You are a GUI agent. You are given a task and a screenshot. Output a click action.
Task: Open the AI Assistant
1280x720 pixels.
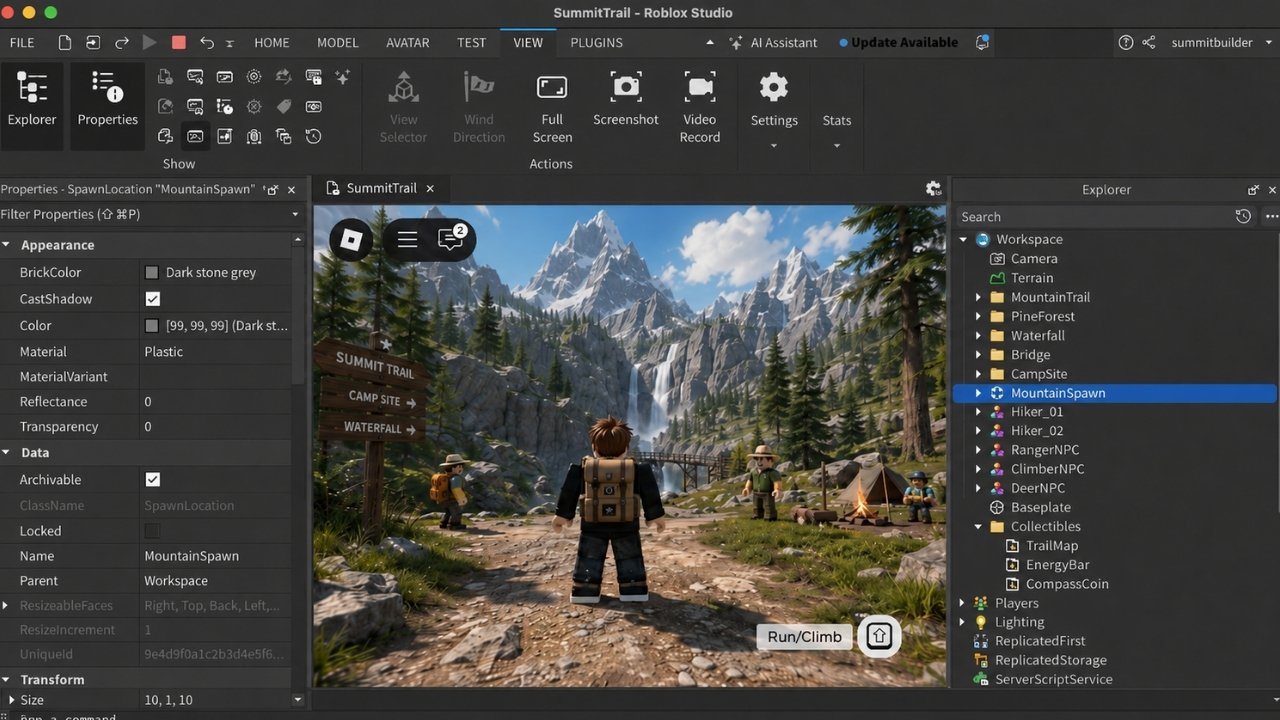(x=775, y=43)
